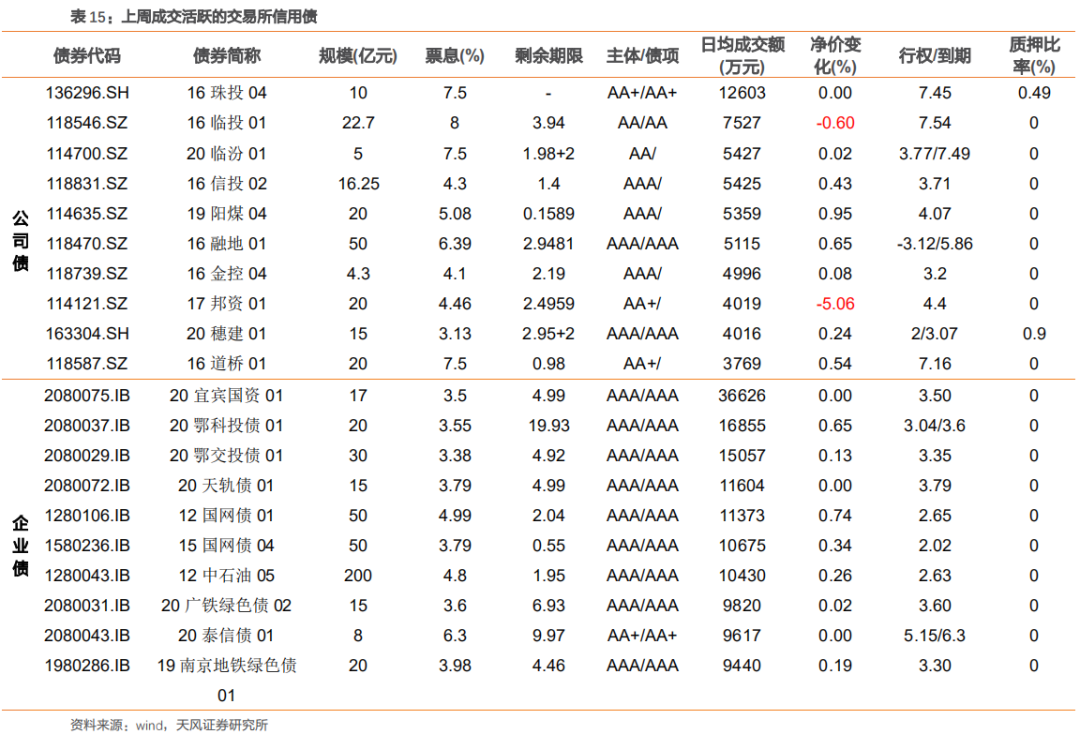The height and width of the screenshot is (749, 1080).
Task: Click the '公司债' row group label
Action: click(21, 240)
